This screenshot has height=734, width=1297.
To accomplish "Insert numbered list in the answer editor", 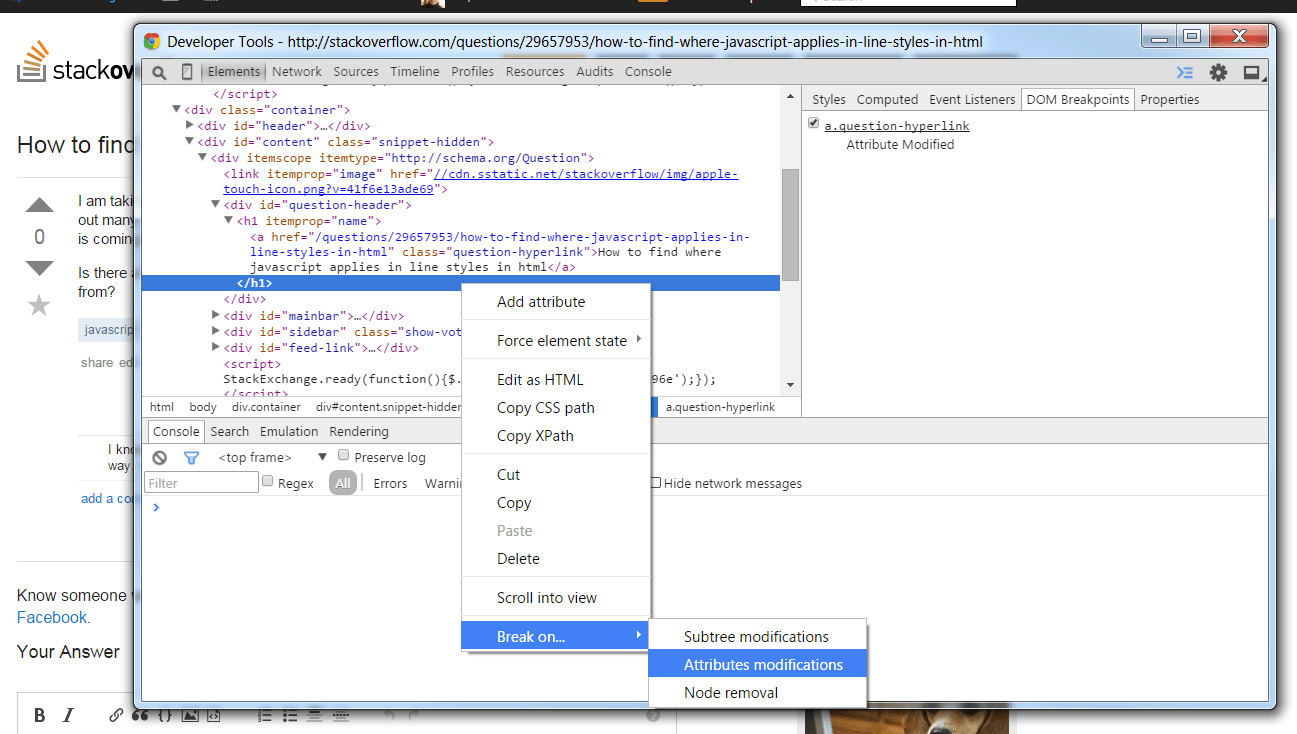I will tap(265, 715).
